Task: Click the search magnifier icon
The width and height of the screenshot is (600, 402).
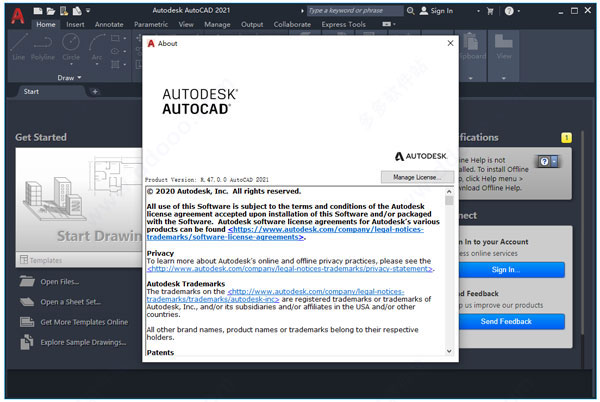Action: [x=411, y=11]
